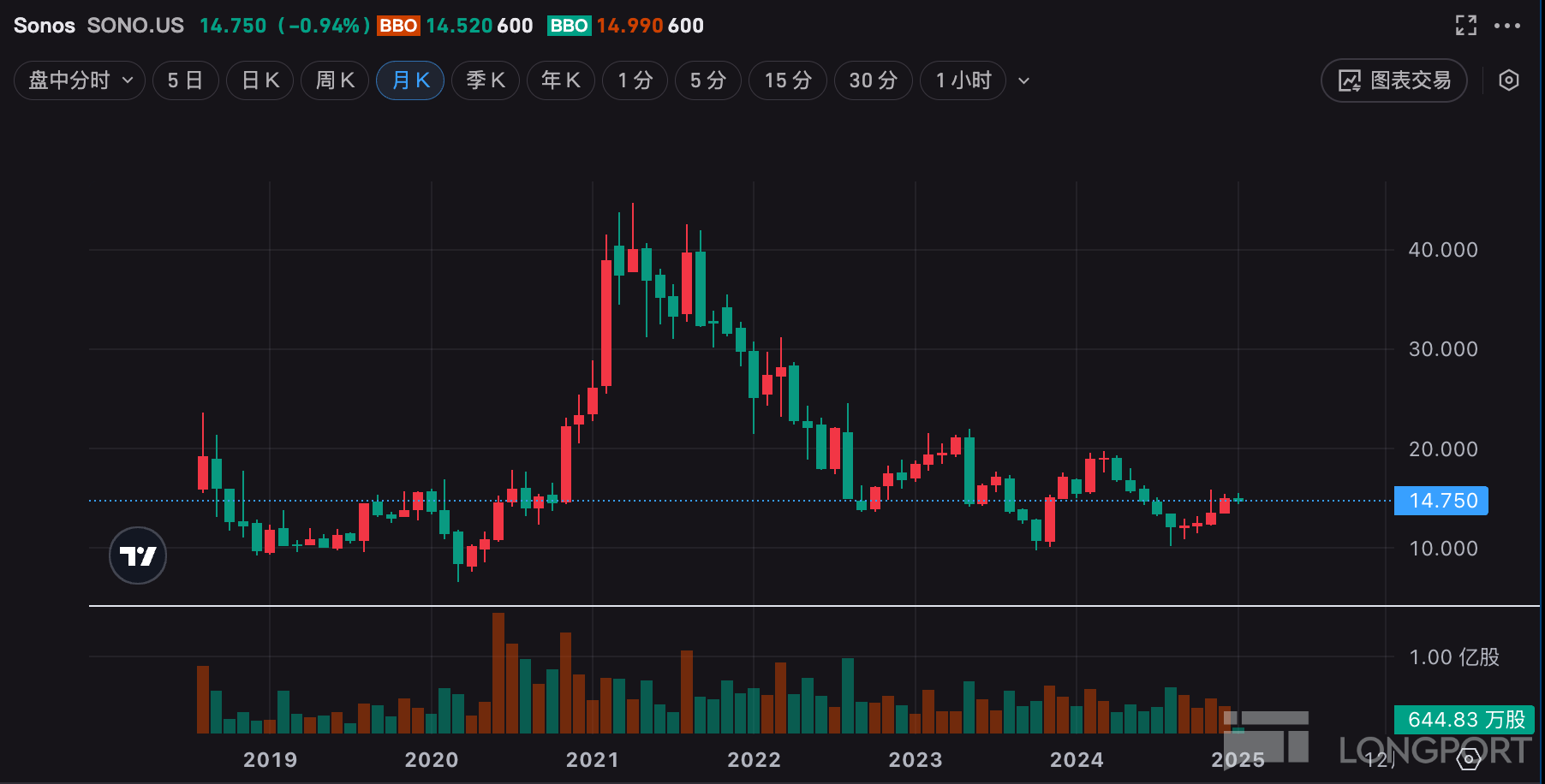Screen dimensions: 1545x784
Task: Click the 14.750 current price label
Action: [1441, 501]
